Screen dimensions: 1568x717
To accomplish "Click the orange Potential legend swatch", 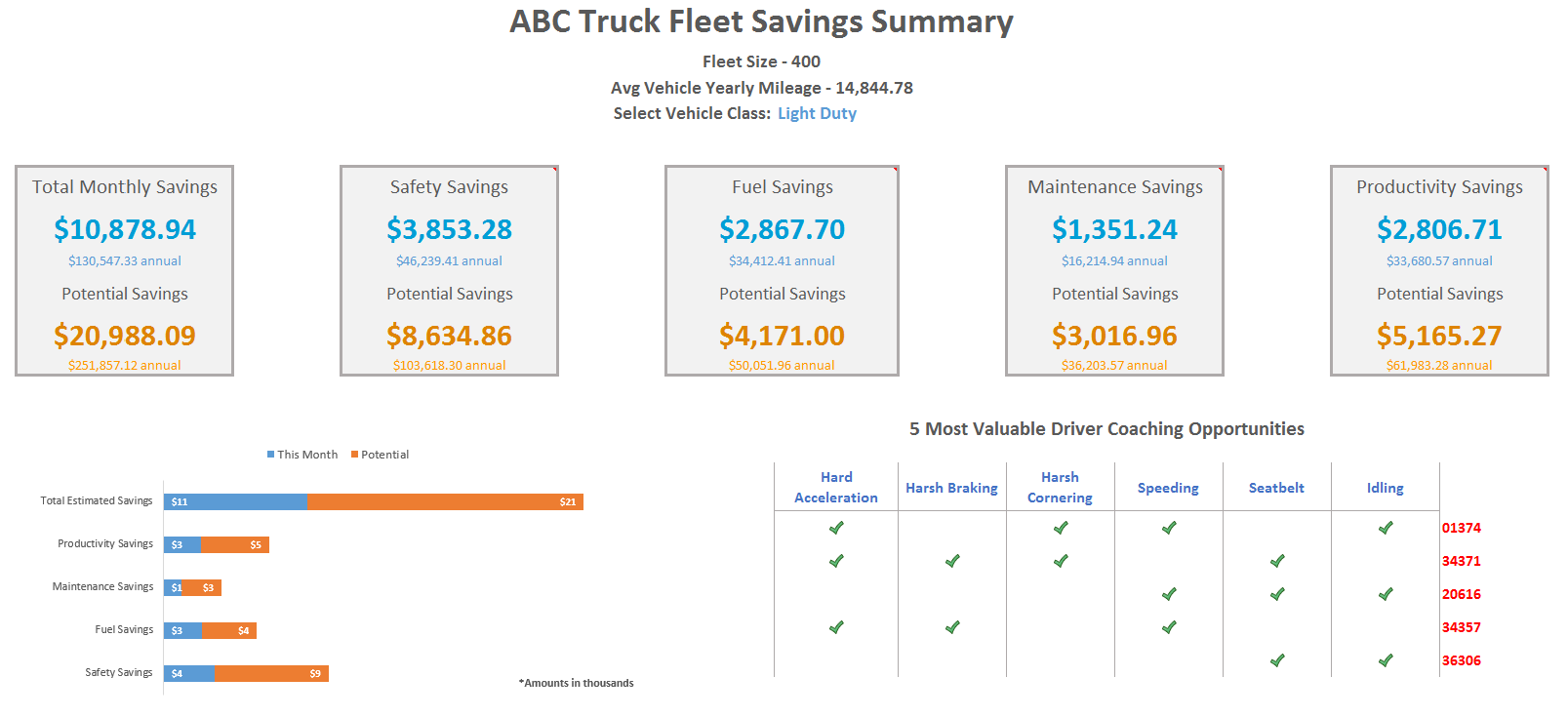I will click(355, 455).
